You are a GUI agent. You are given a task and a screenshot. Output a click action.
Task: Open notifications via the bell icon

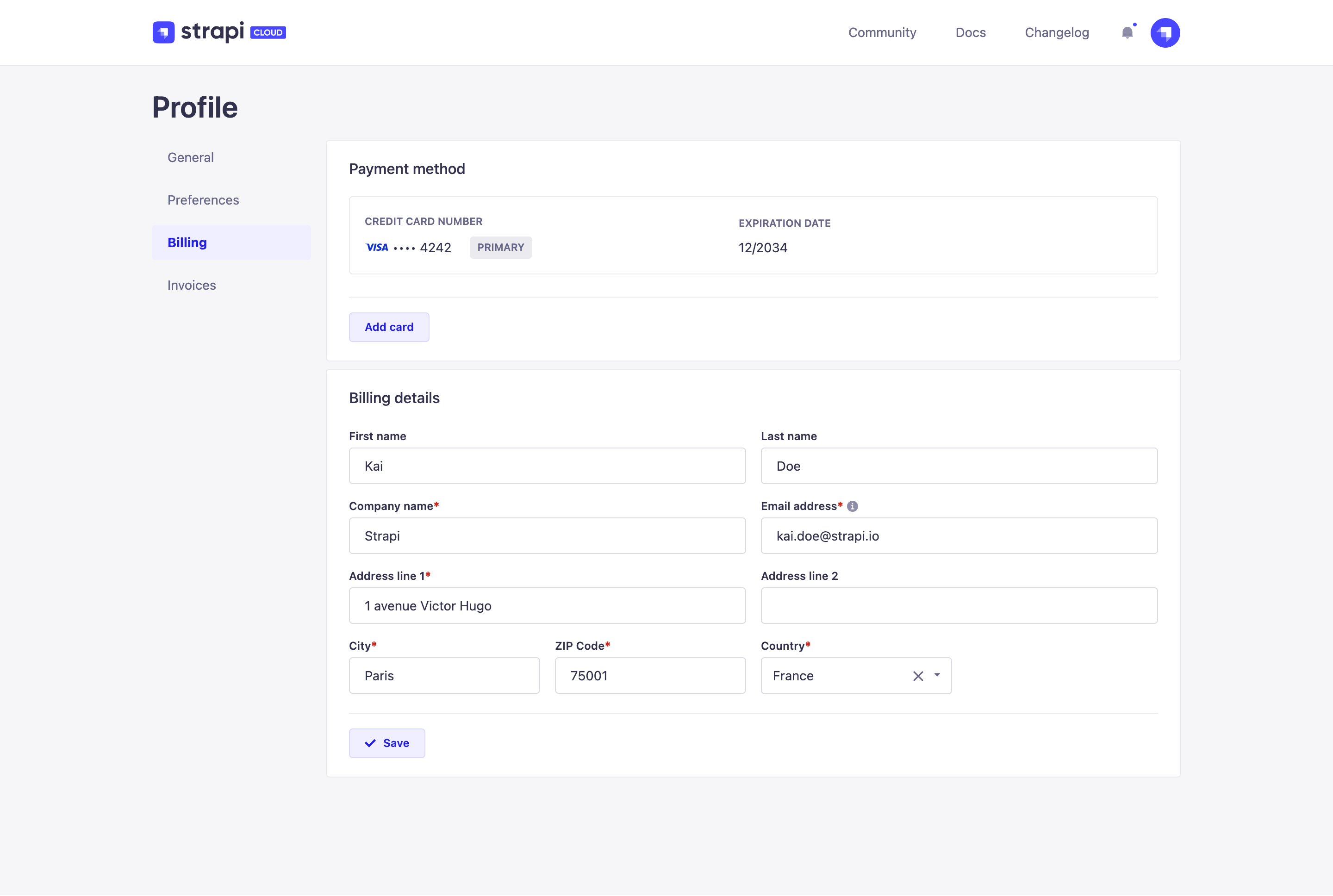point(1127,32)
